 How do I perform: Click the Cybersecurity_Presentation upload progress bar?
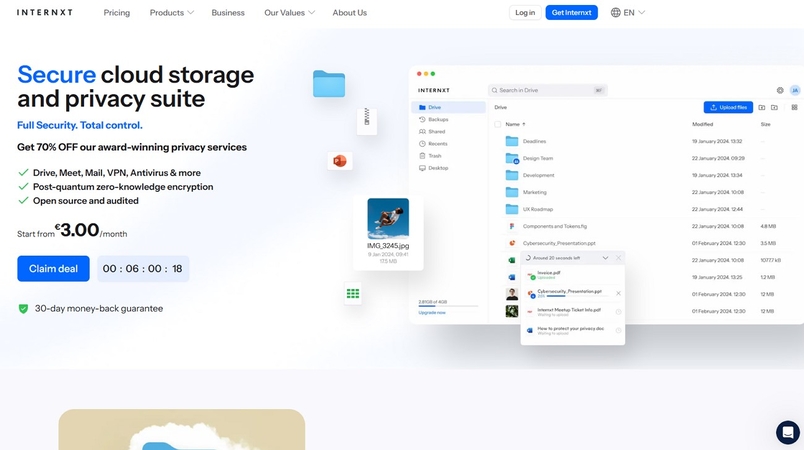point(577,296)
